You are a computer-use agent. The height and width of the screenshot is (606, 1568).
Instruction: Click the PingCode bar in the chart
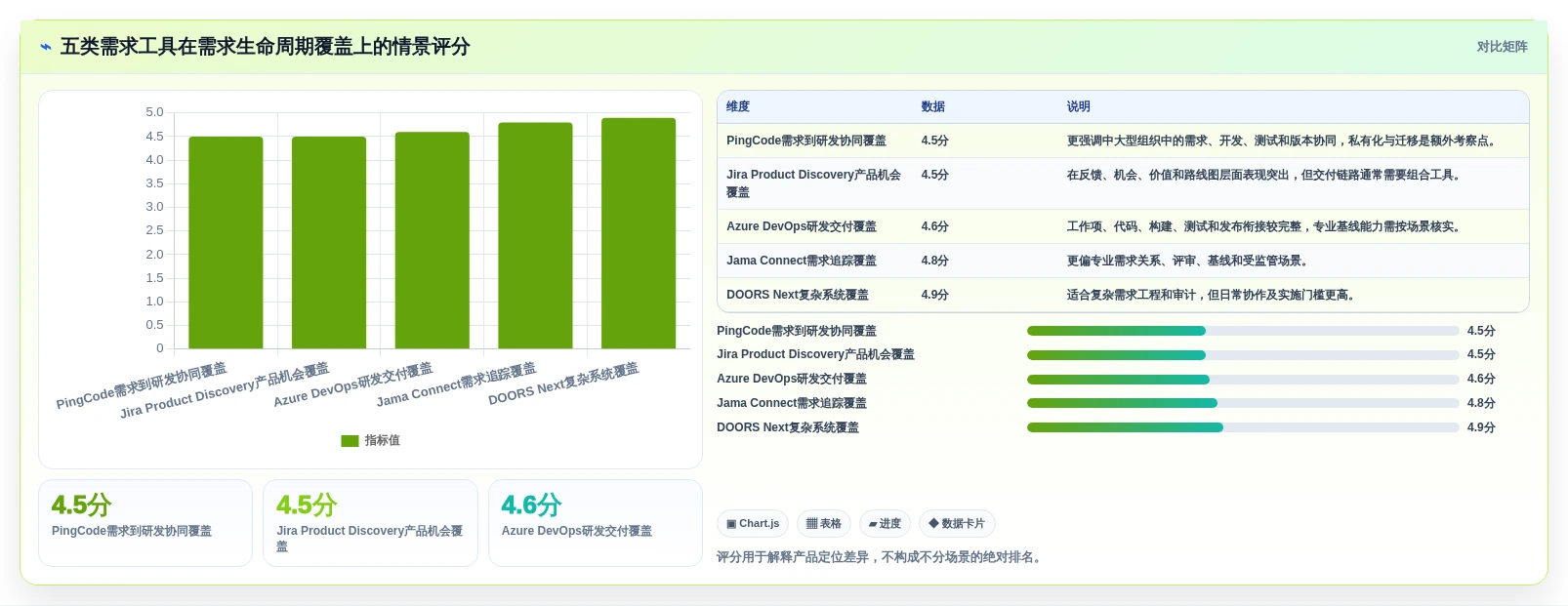coord(226,243)
